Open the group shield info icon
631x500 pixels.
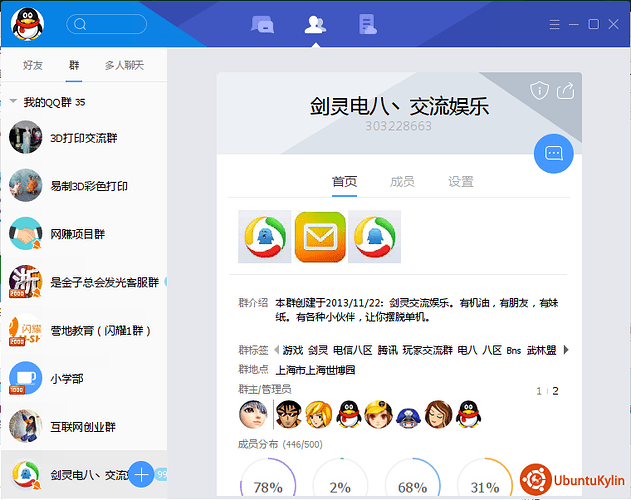(539, 90)
